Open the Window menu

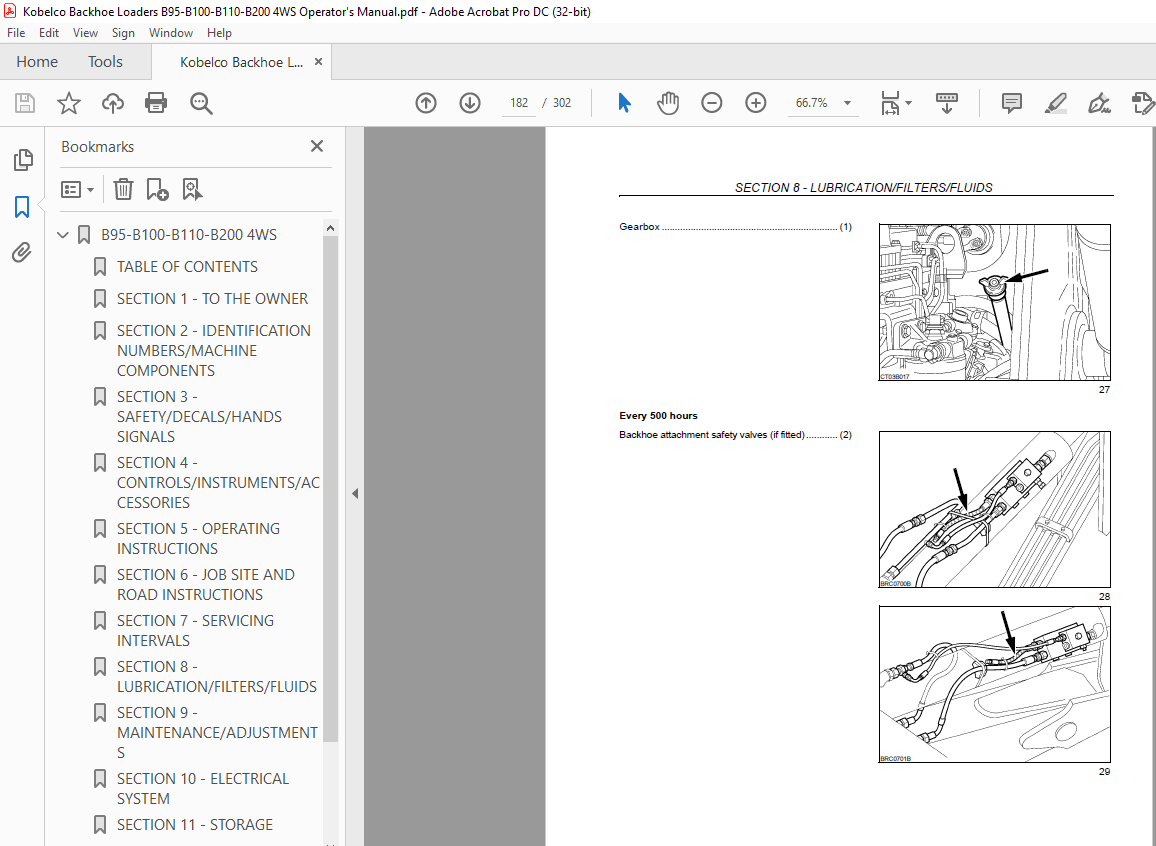click(170, 32)
